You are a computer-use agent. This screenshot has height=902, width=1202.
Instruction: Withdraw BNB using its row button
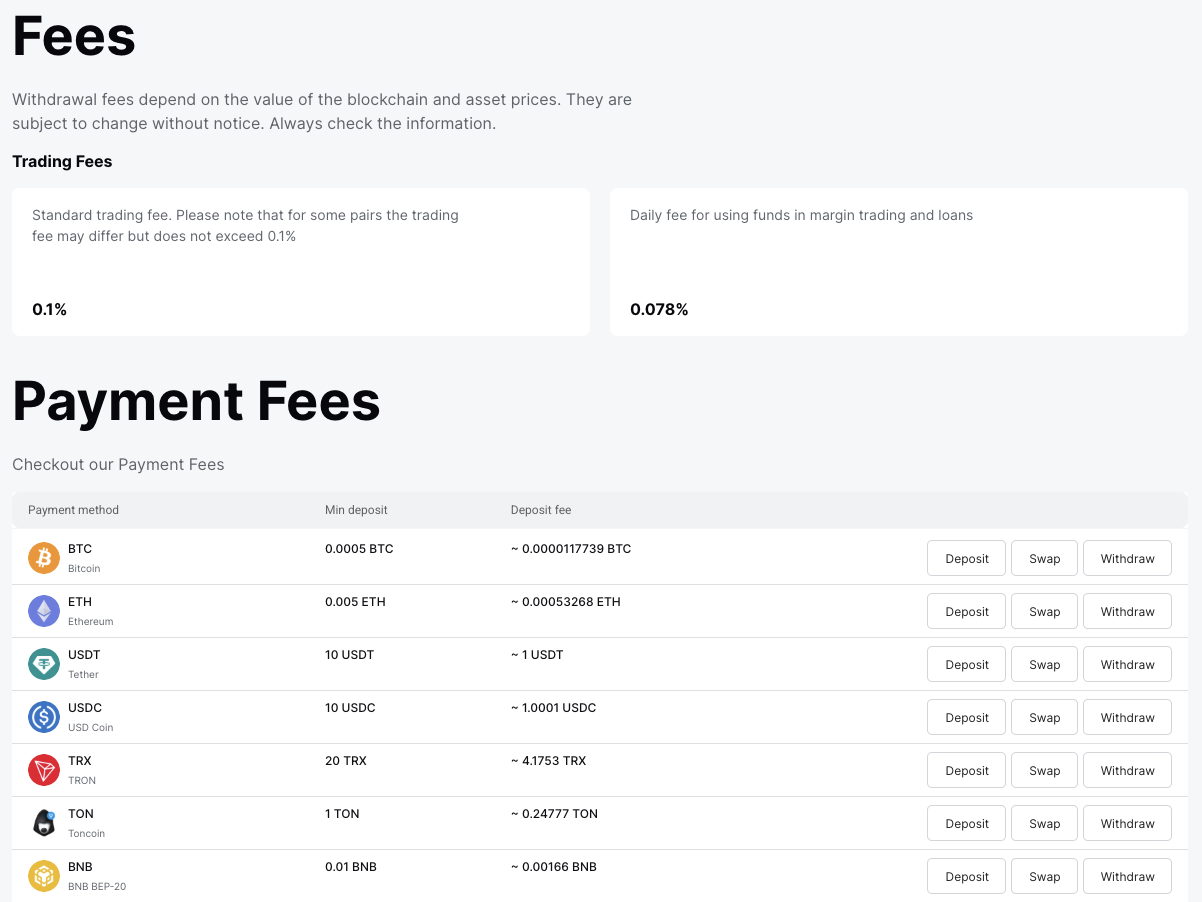pos(1127,876)
